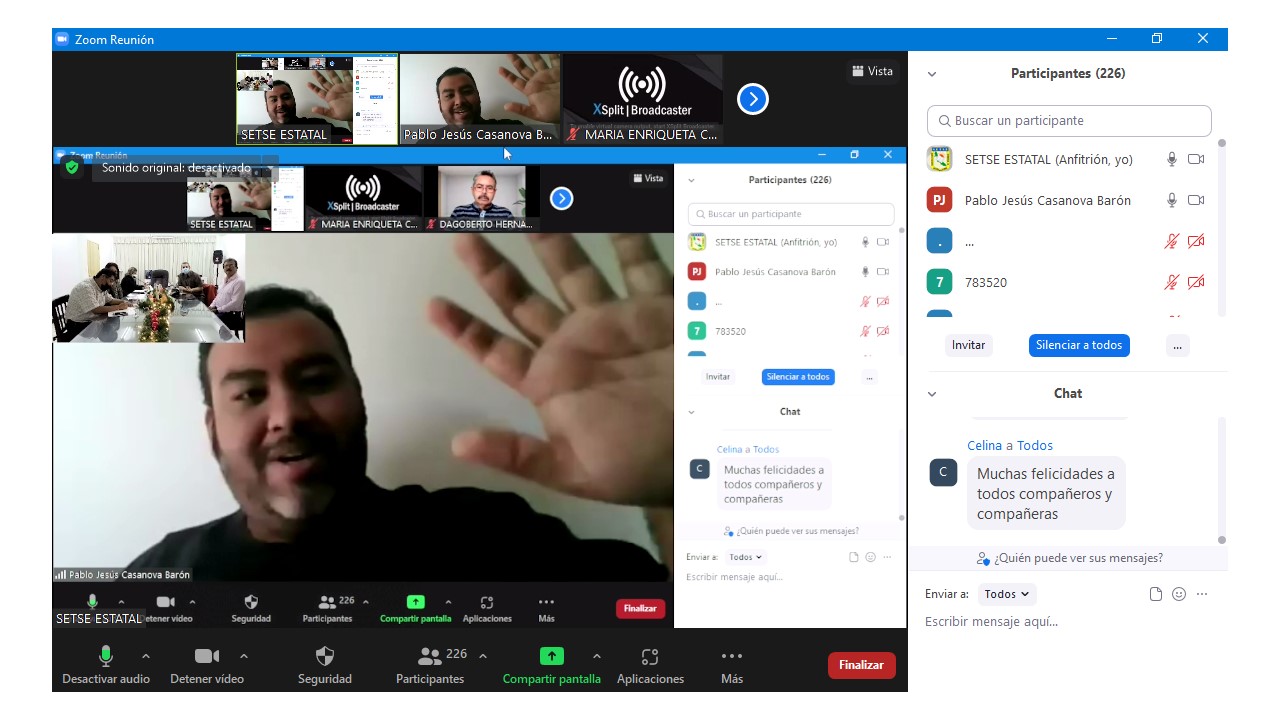The height and width of the screenshot is (720, 1280).
Task: Open Enviar a: Todos dropdown
Action: click(1006, 594)
